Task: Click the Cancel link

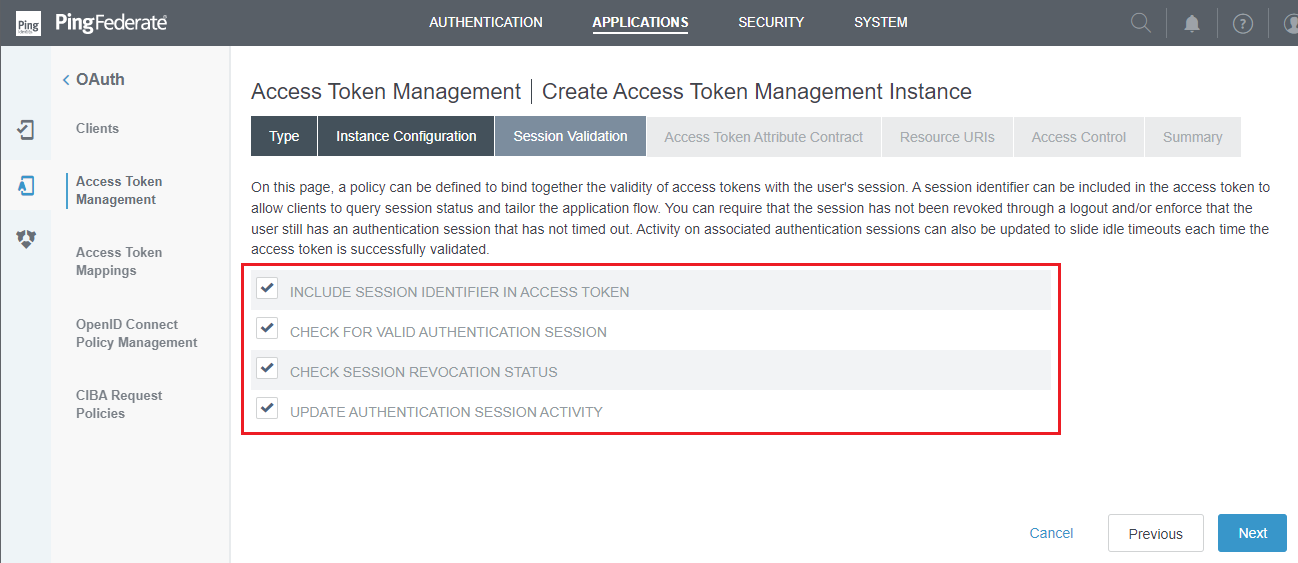Action: point(1051,533)
